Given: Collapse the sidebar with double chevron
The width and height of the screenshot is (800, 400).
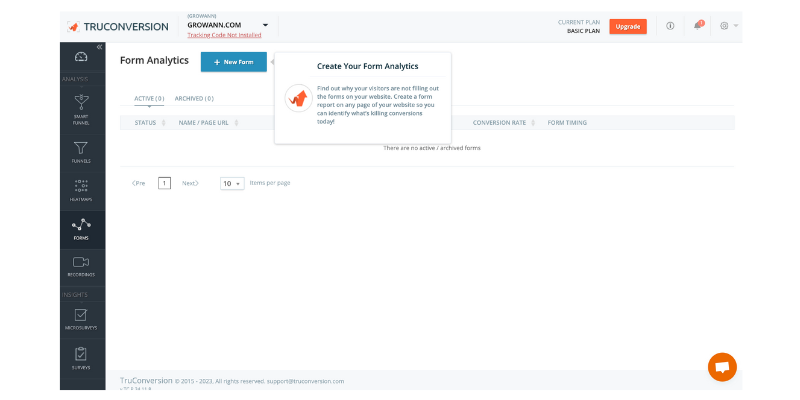Looking at the screenshot, I should tap(99, 47).
